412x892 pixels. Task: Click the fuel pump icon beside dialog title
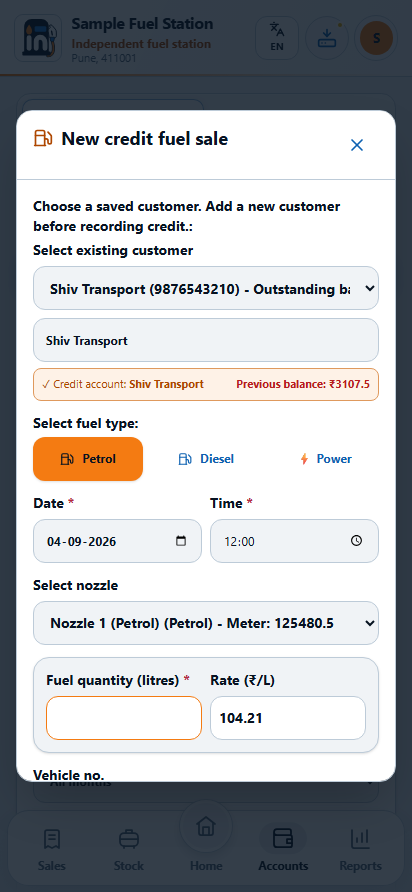(x=43, y=138)
